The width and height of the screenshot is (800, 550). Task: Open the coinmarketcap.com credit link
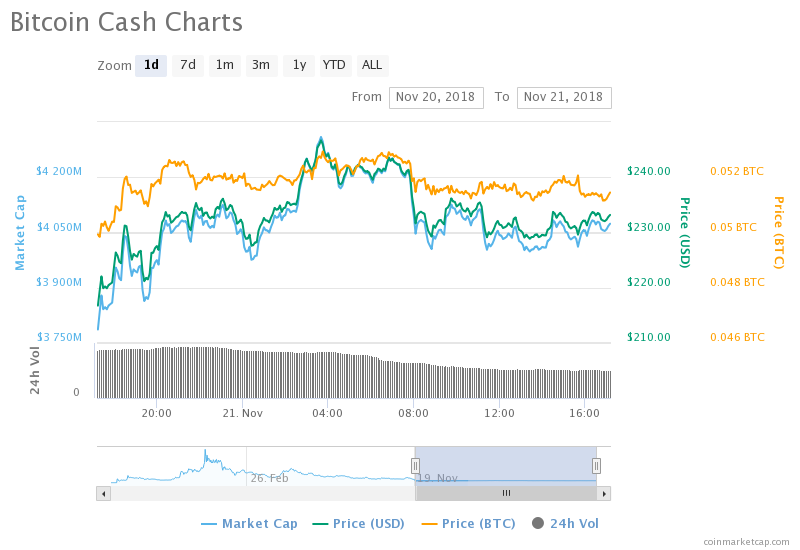(x=746, y=542)
